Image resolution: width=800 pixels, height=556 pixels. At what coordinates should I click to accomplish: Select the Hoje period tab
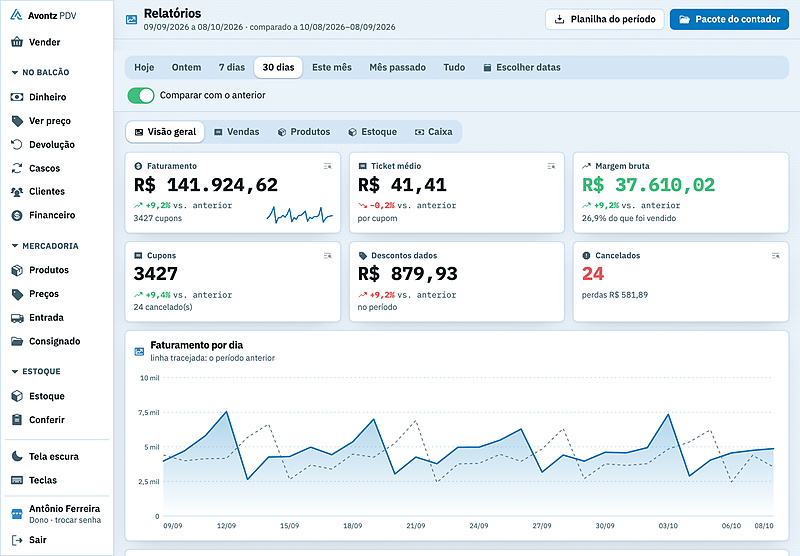pyautogui.click(x=144, y=67)
